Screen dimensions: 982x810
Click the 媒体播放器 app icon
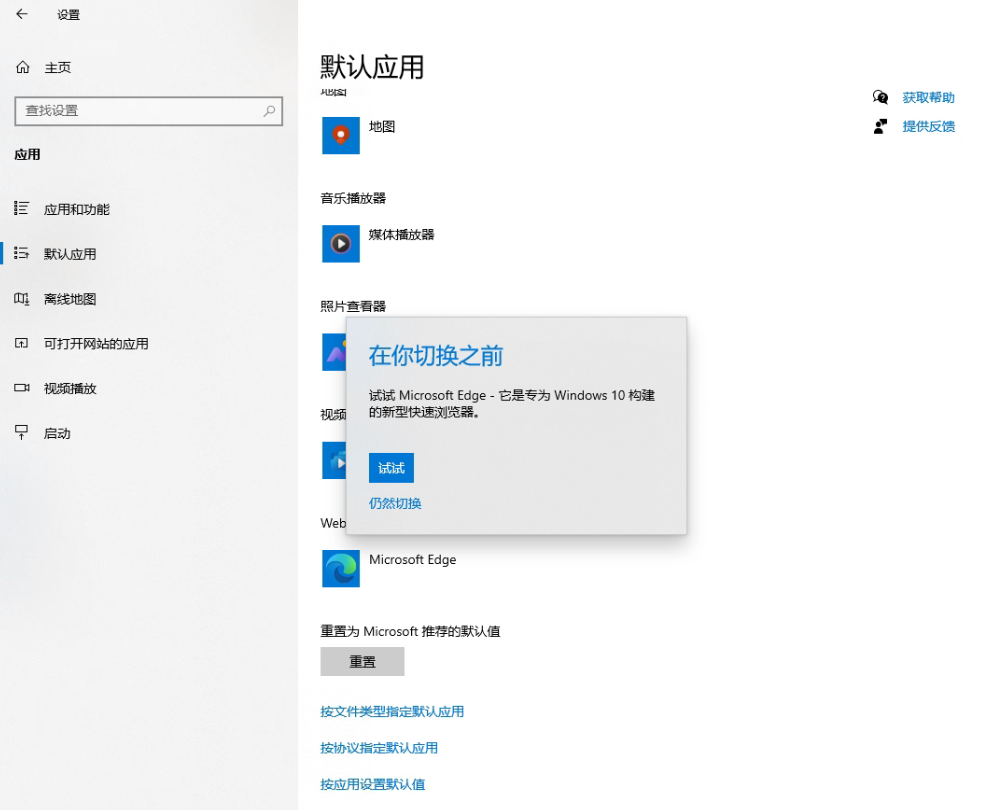coord(341,244)
